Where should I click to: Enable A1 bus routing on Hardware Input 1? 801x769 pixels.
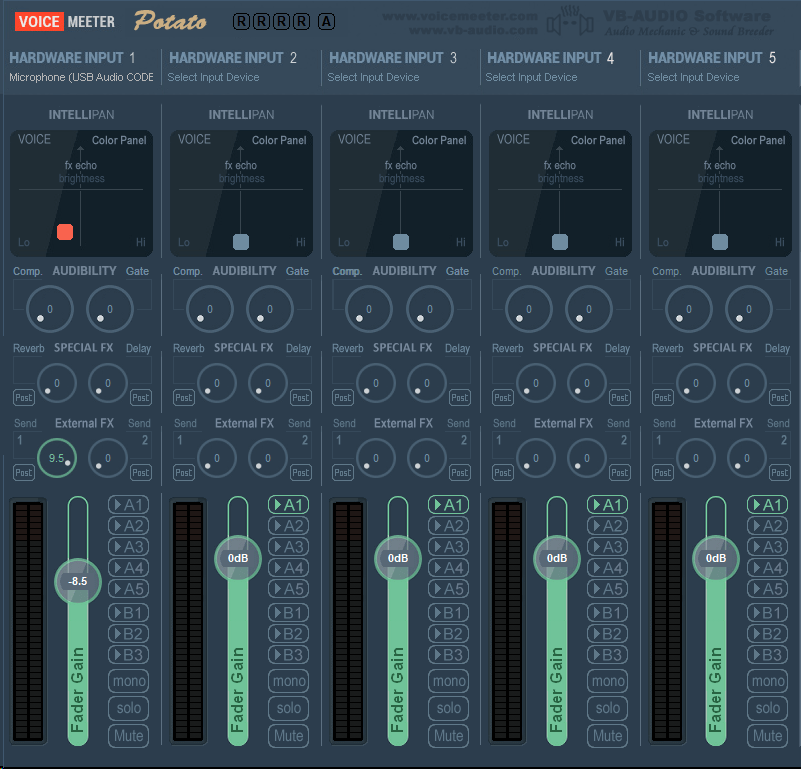(x=129, y=505)
